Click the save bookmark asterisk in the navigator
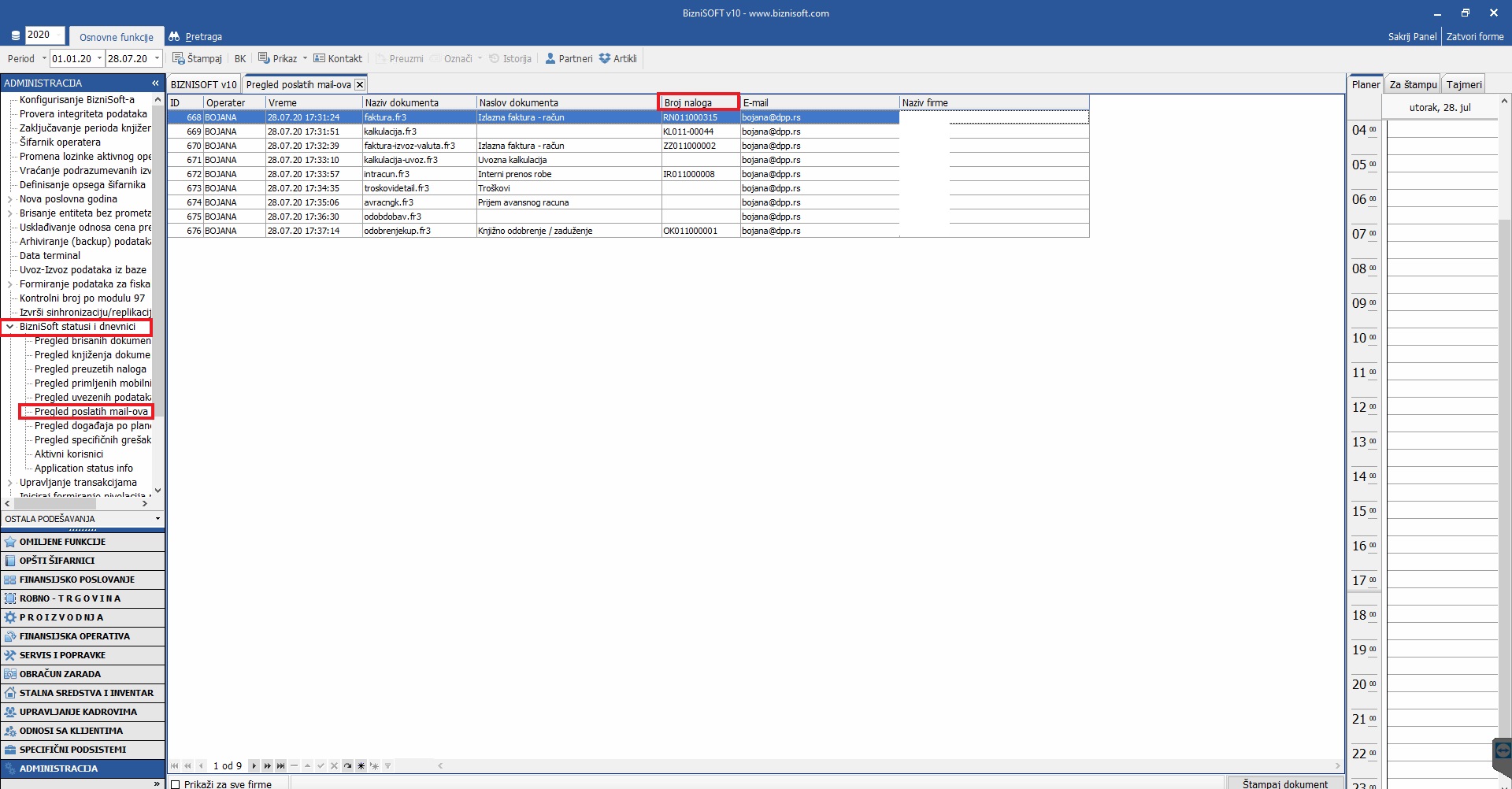The width and height of the screenshot is (1512, 789). coord(361,765)
